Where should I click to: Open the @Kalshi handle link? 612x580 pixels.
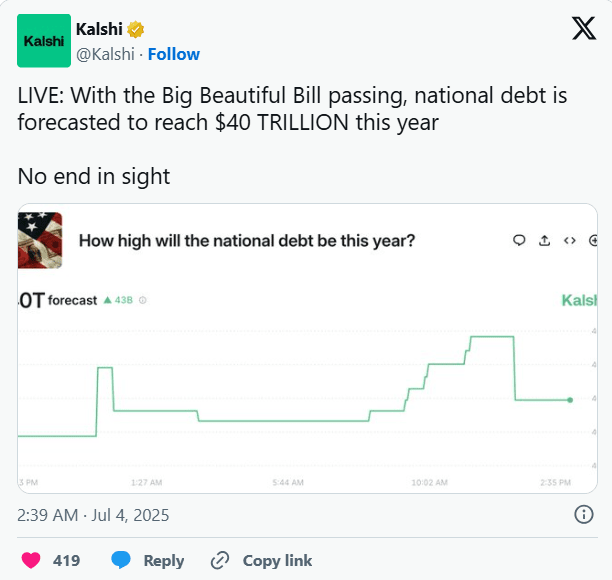(x=105, y=54)
